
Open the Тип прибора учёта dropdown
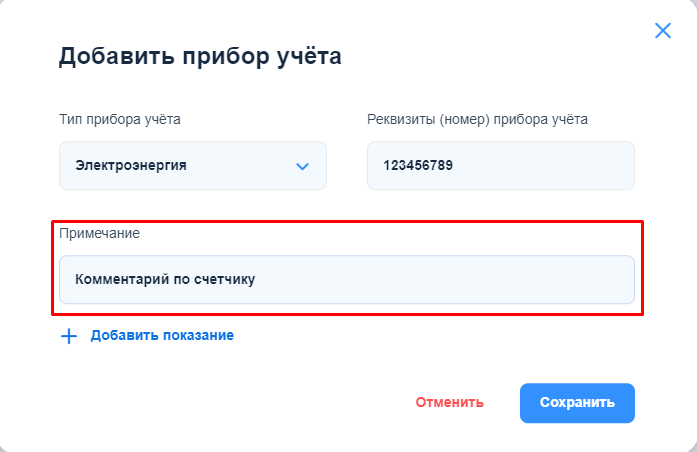[192, 166]
